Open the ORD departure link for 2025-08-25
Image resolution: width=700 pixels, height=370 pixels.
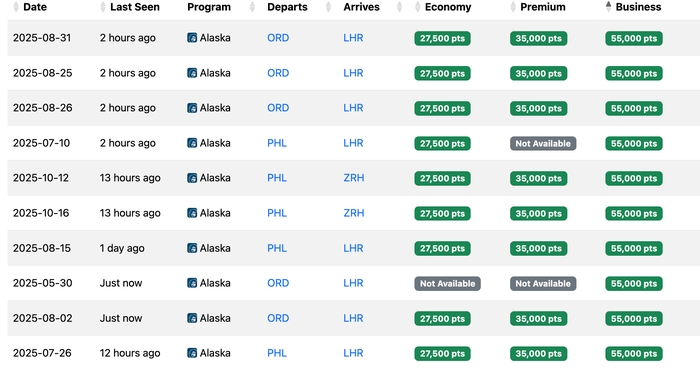pyautogui.click(x=278, y=73)
